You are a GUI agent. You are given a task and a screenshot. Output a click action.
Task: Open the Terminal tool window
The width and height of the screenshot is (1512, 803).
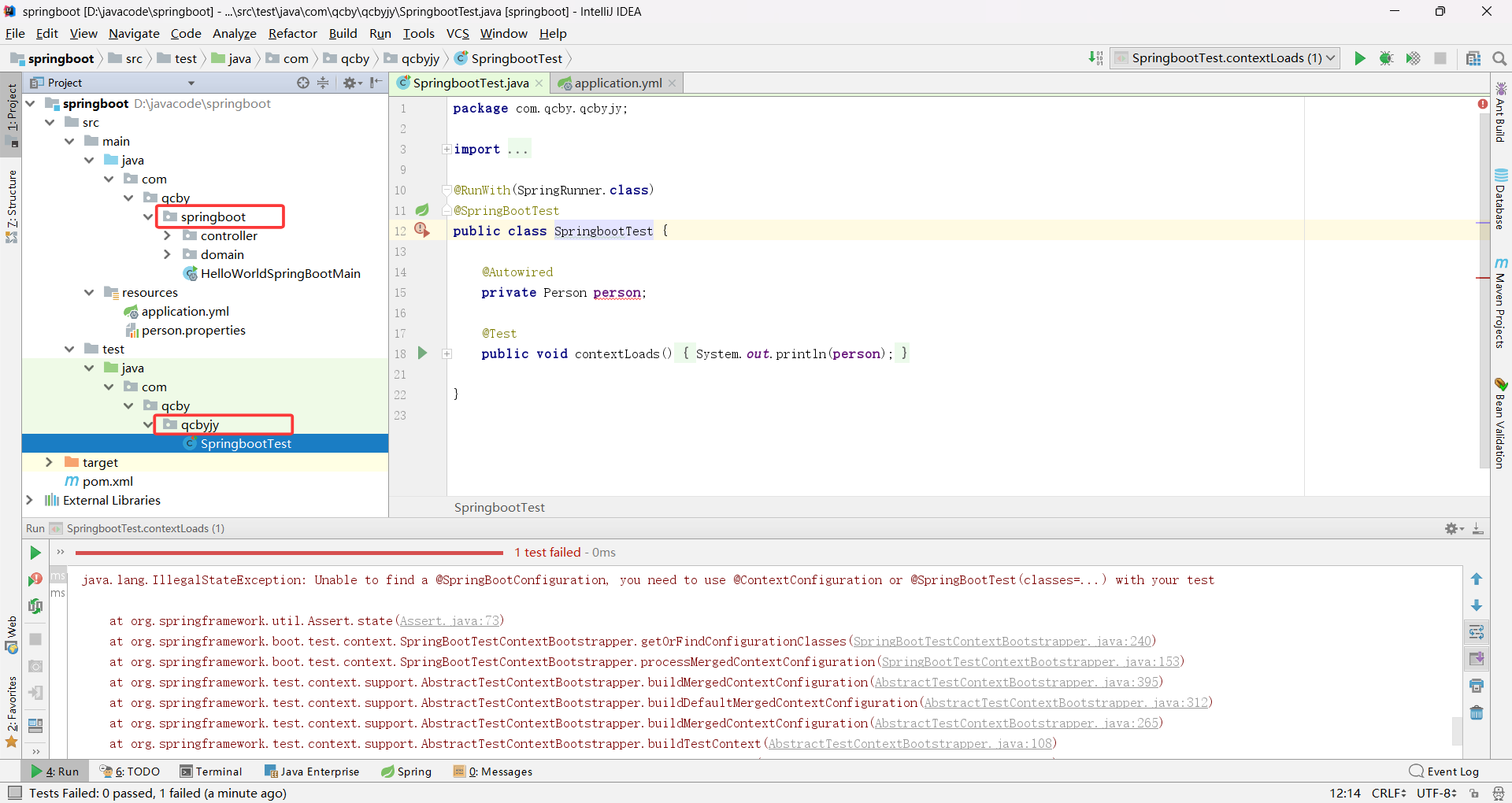tap(210, 772)
